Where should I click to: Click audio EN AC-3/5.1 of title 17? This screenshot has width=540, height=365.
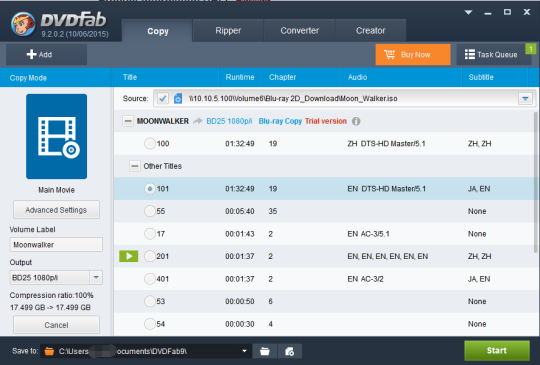[x=368, y=234]
